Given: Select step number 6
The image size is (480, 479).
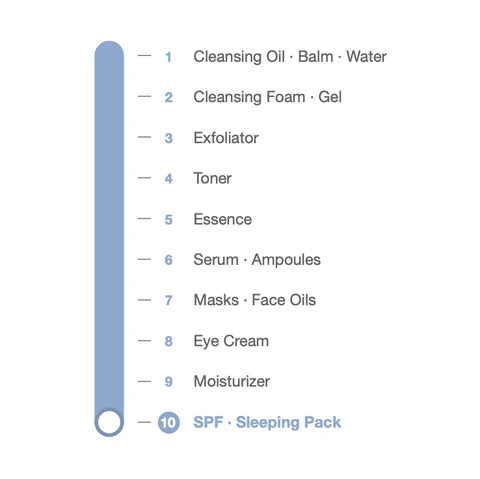Looking at the screenshot, I should 169,260.
